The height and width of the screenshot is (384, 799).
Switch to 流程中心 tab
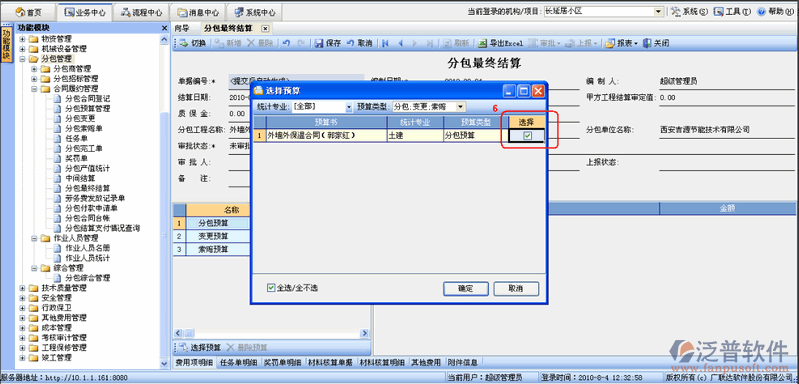point(142,12)
